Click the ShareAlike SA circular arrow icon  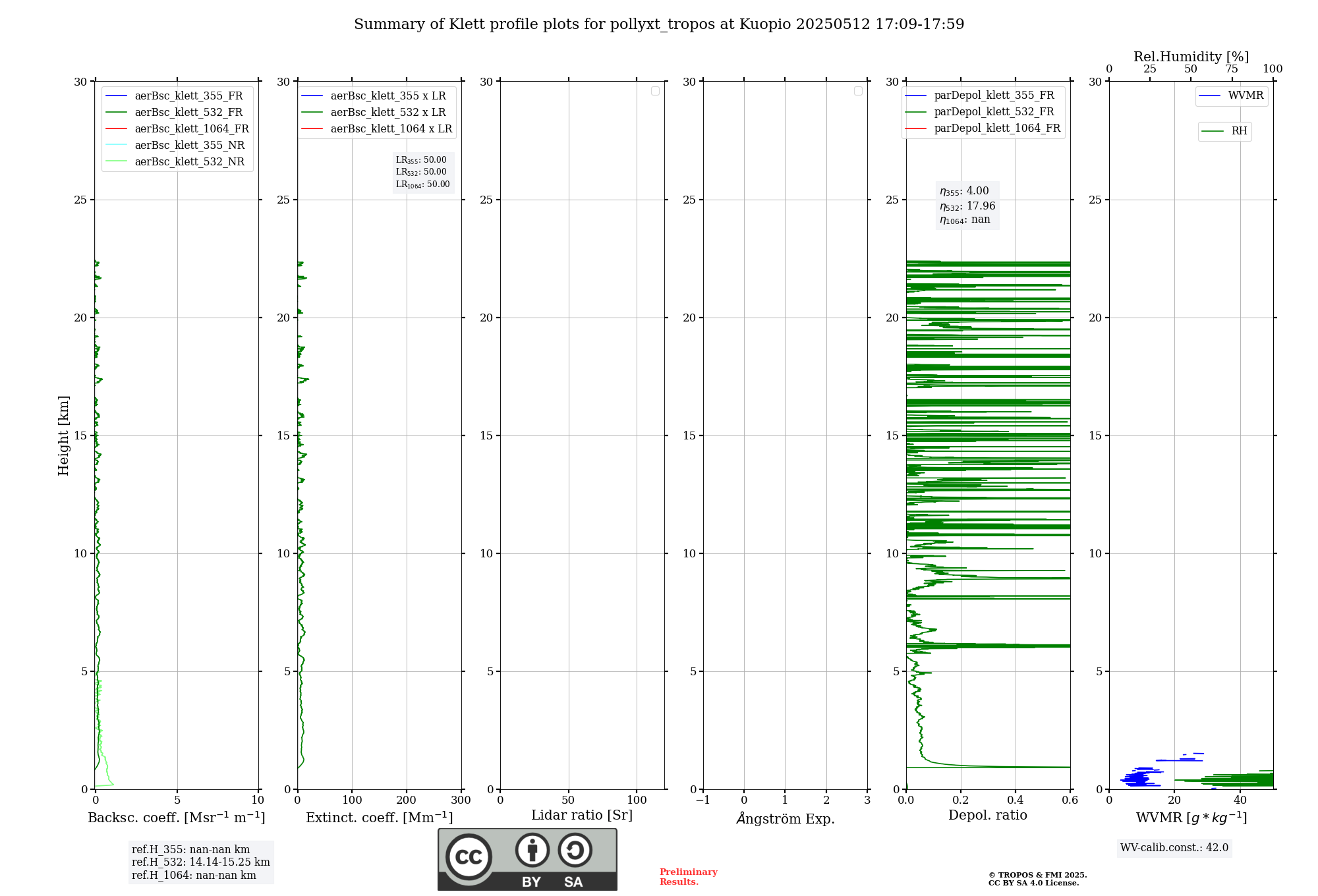575,850
